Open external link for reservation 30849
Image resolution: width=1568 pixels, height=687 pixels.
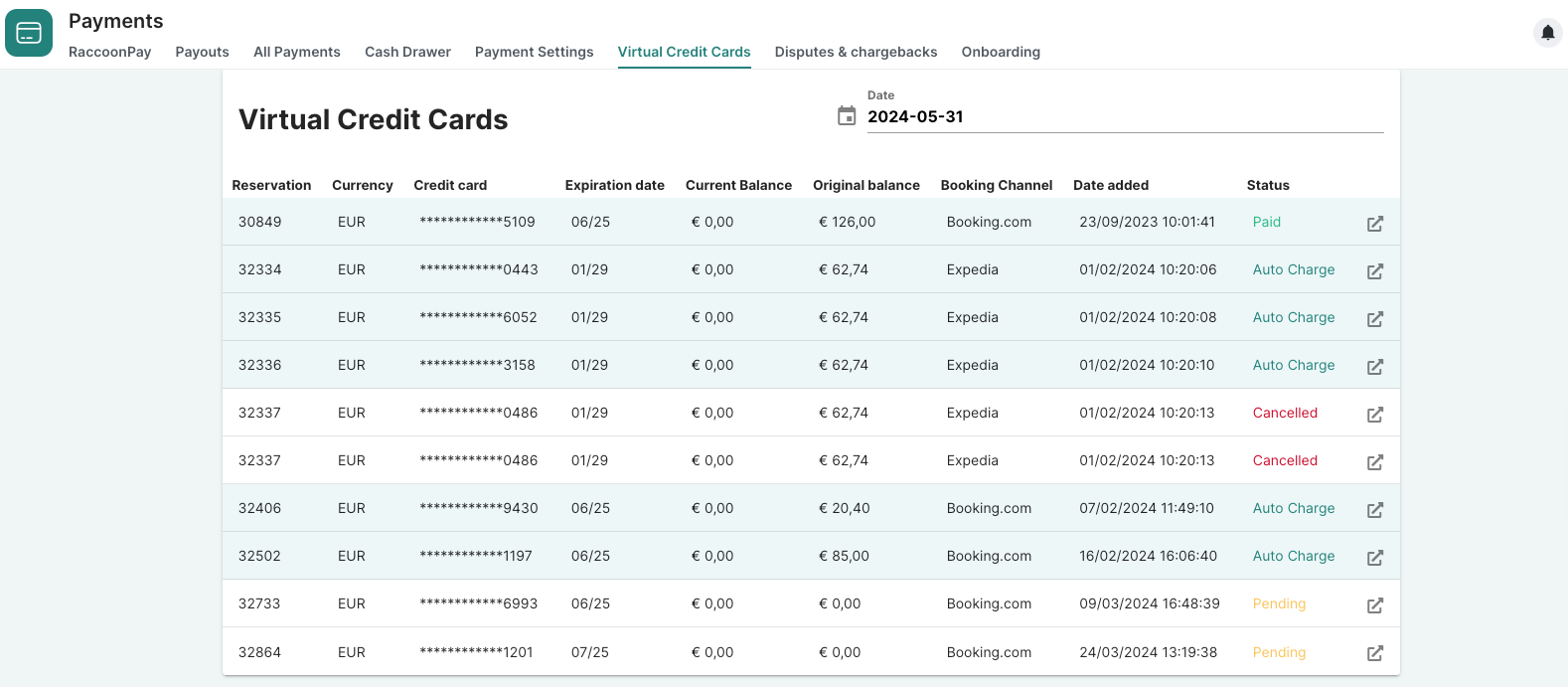coord(1375,224)
